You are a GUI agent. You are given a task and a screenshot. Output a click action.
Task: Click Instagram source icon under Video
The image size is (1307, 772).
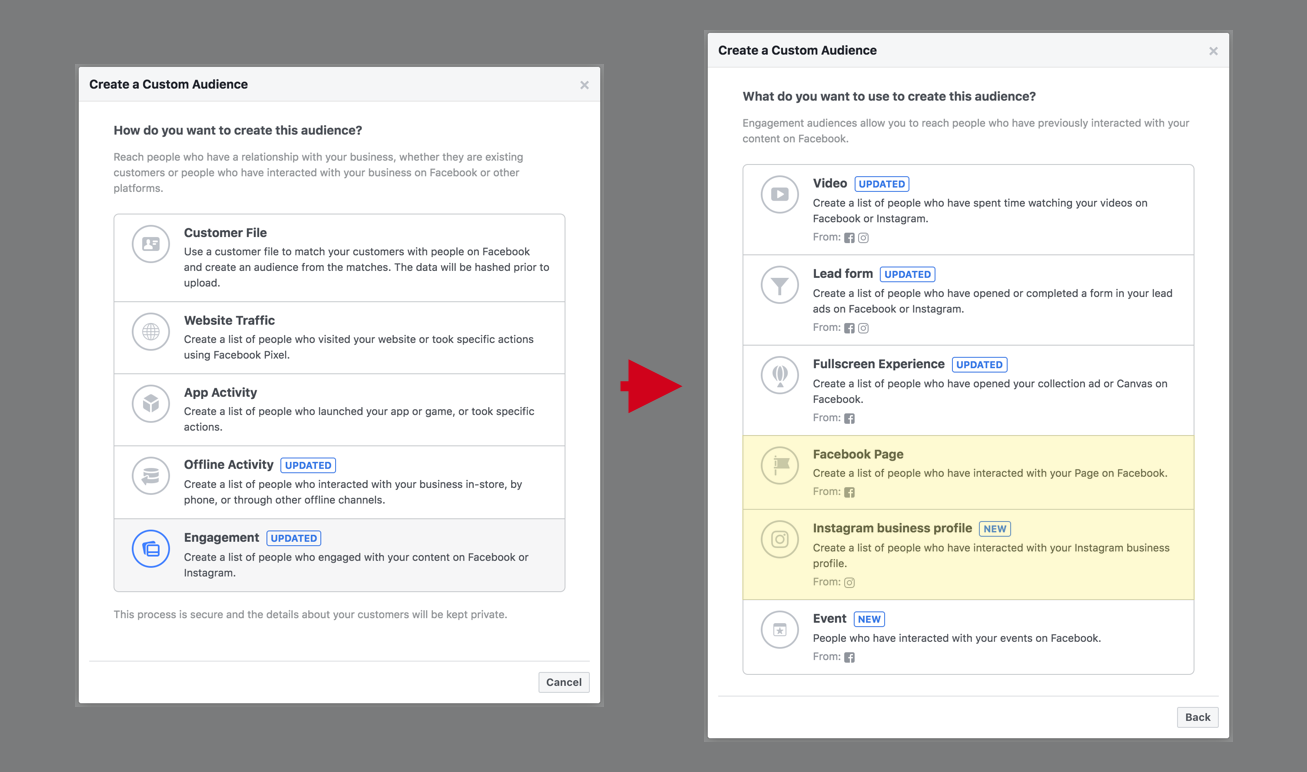(x=864, y=238)
